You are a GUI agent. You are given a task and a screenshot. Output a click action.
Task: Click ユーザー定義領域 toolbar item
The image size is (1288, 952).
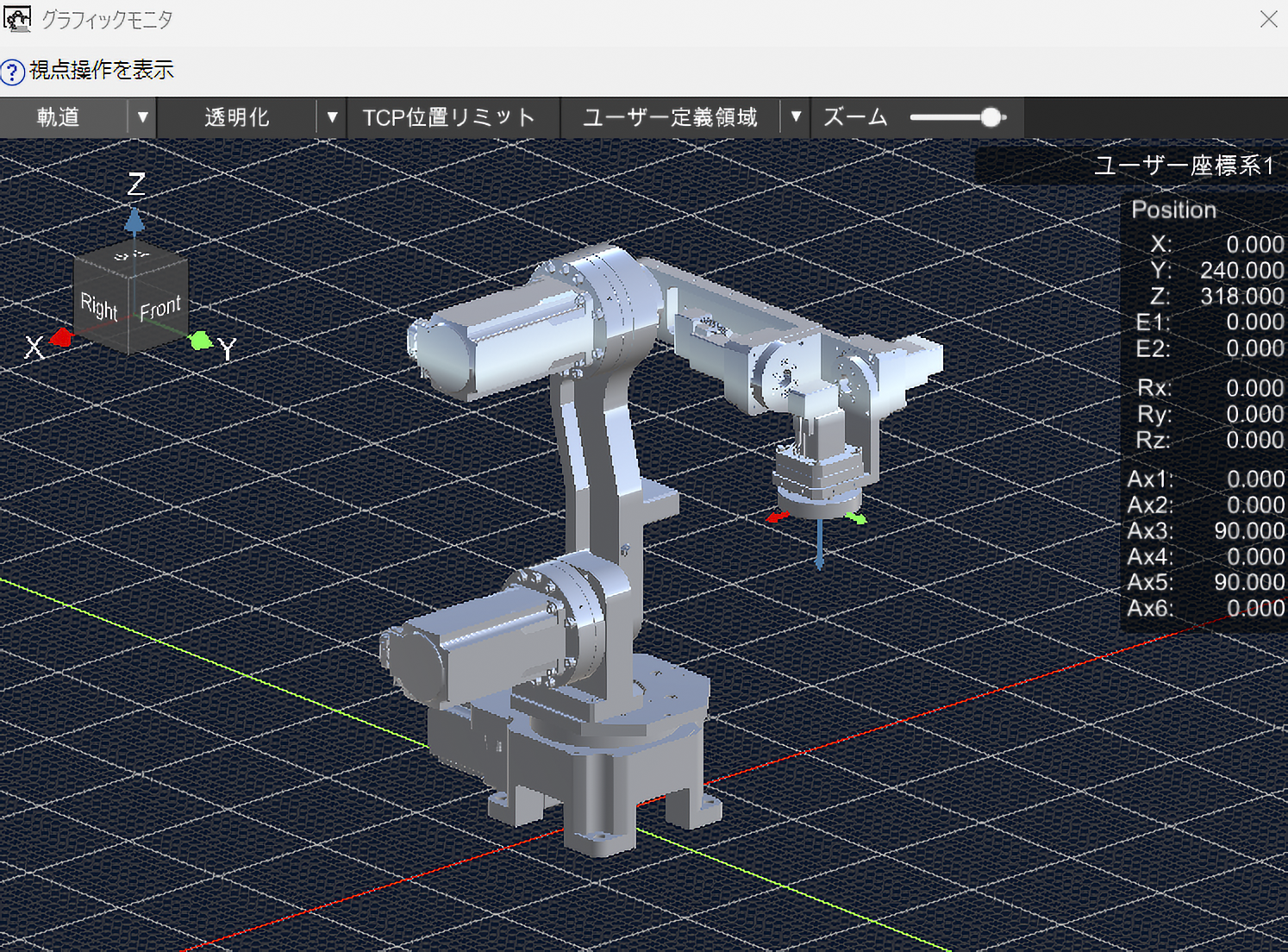[x=671, y=117]
